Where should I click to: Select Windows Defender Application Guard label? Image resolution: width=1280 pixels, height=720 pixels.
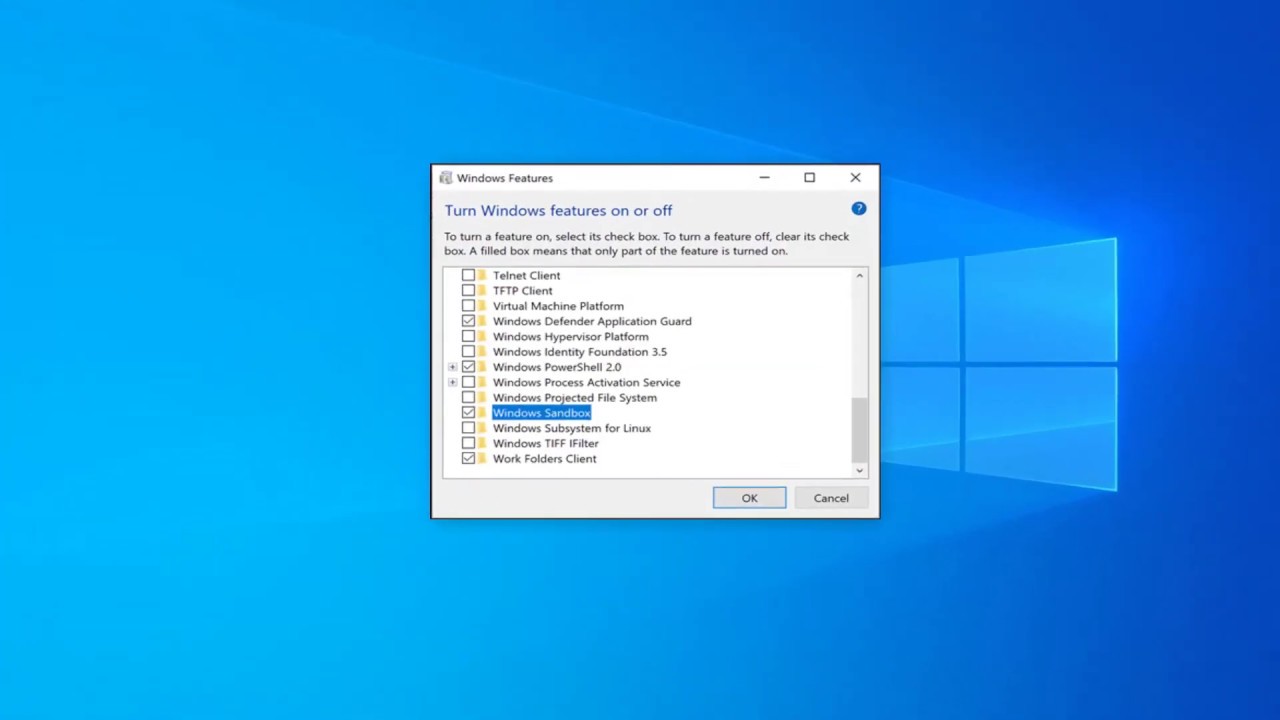592,321
